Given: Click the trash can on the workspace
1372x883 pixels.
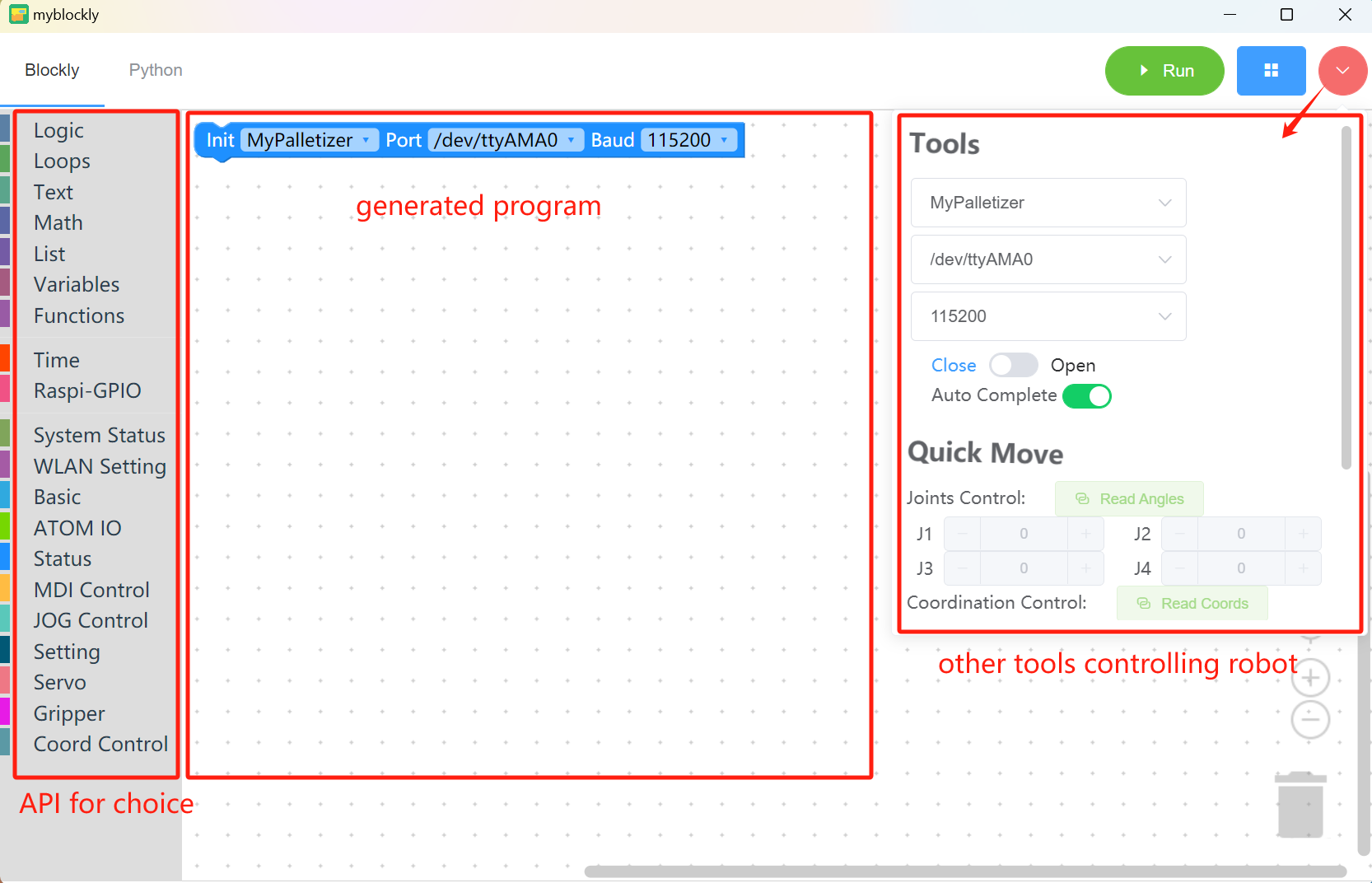Looking at the screenshot, I should [x=1300, y=805].
